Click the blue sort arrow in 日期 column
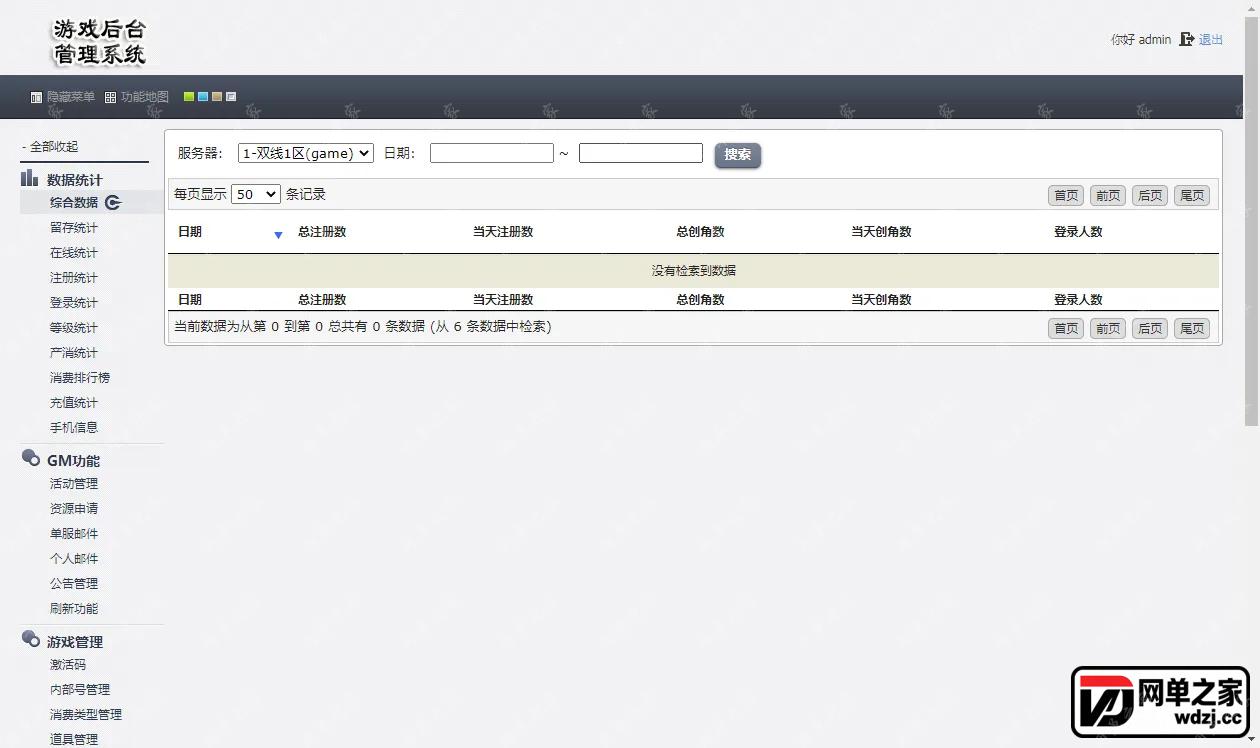1260x748 pixels. point(278,235)
